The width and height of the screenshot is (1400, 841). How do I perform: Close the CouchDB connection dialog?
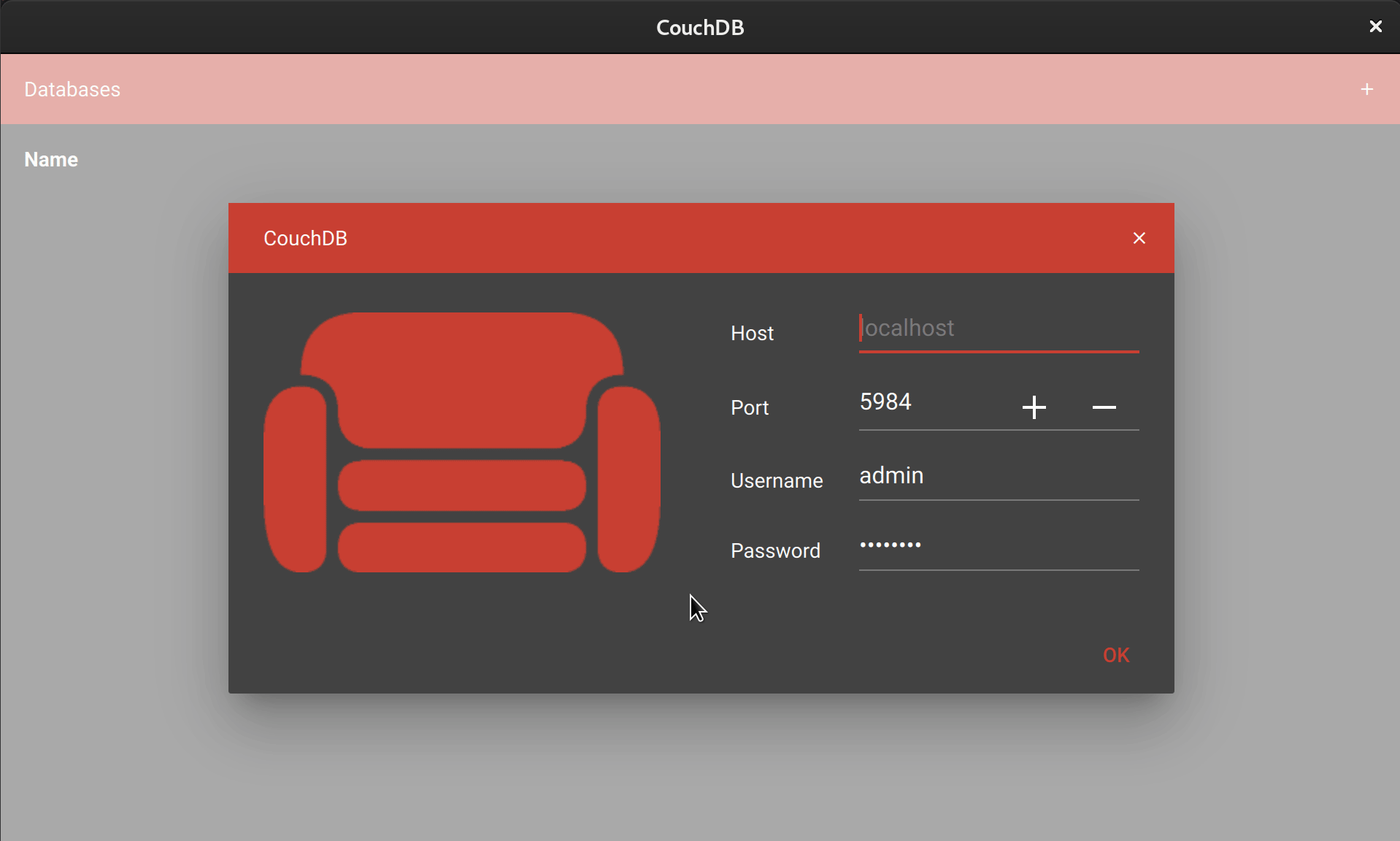(x=1139, y=238)
